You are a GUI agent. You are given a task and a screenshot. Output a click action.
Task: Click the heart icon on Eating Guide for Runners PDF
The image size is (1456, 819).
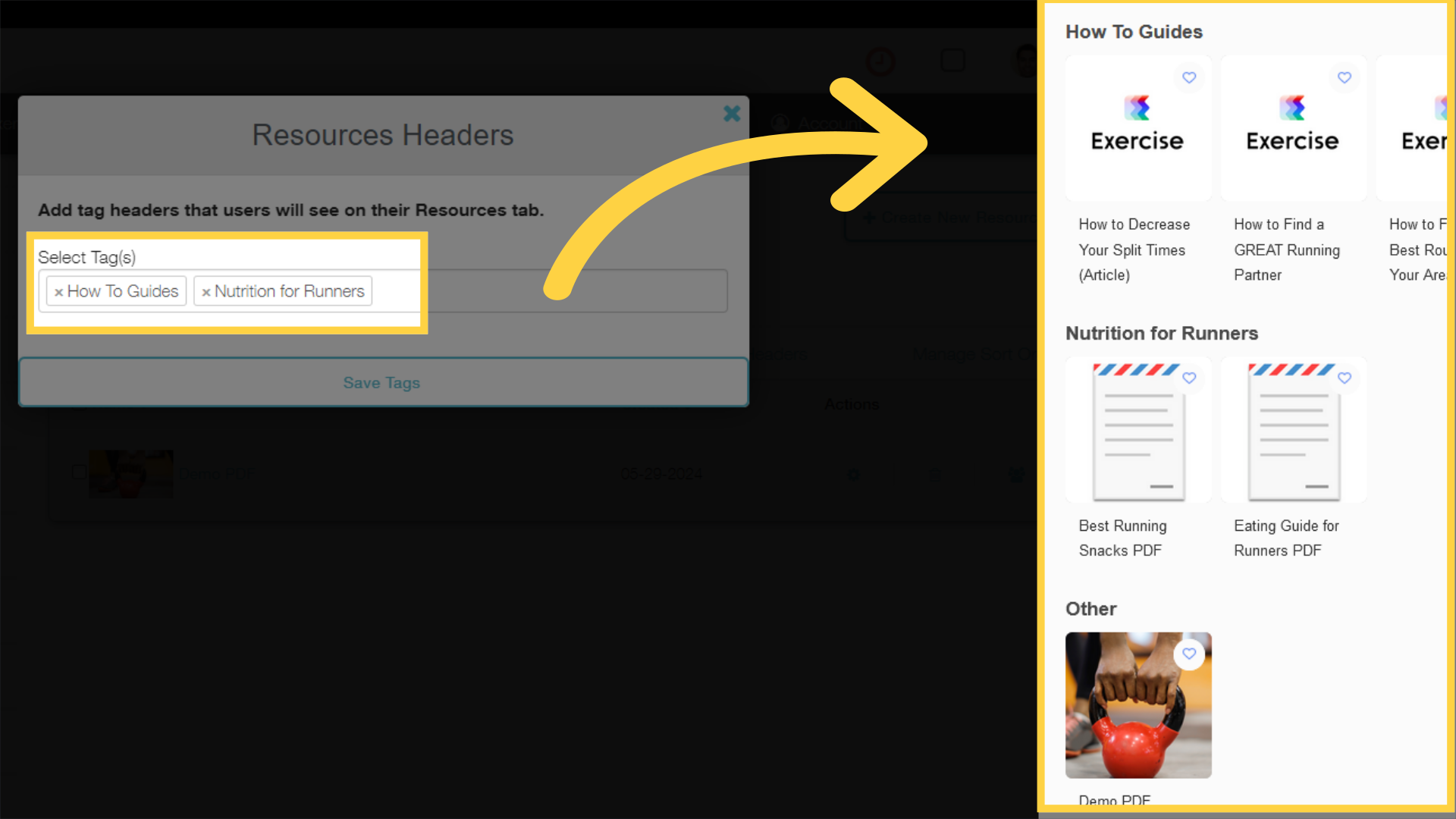click(1344, 378)
